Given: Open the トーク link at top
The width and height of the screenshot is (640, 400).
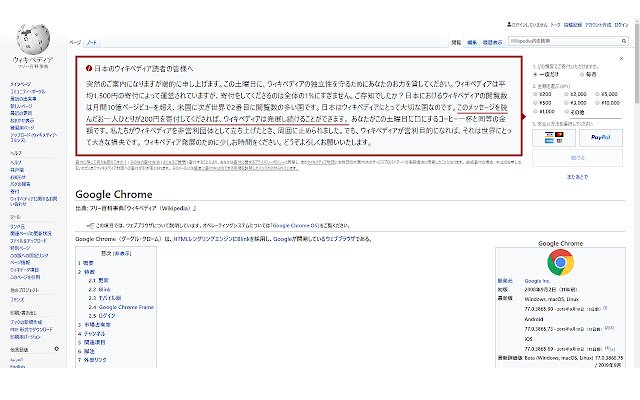Looking at the screenshot, I should coord(555,25).
